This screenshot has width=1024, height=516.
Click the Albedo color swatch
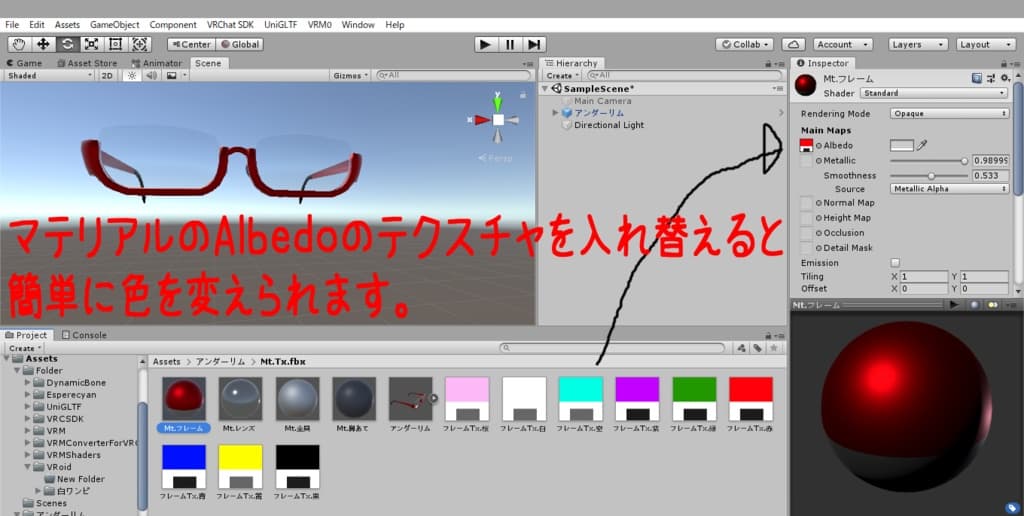point(902,145)
